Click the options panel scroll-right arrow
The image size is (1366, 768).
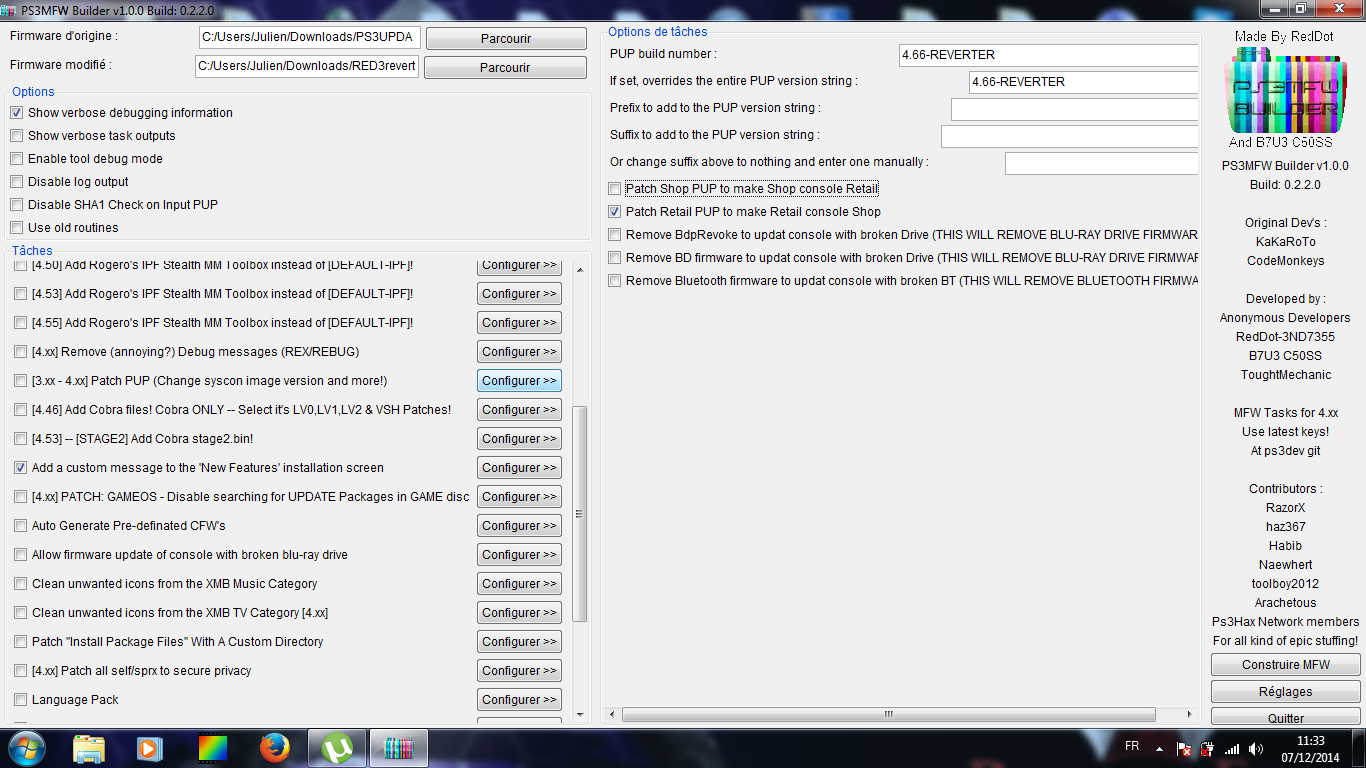(1190, 715)
